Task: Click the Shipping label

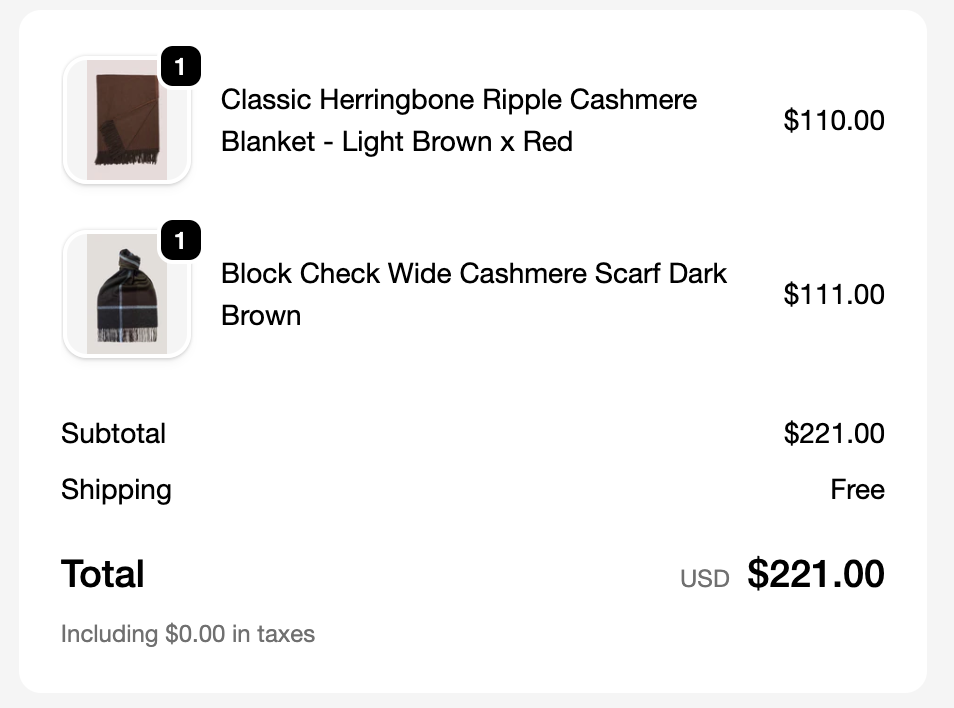Action: click(x=116, y=490)
